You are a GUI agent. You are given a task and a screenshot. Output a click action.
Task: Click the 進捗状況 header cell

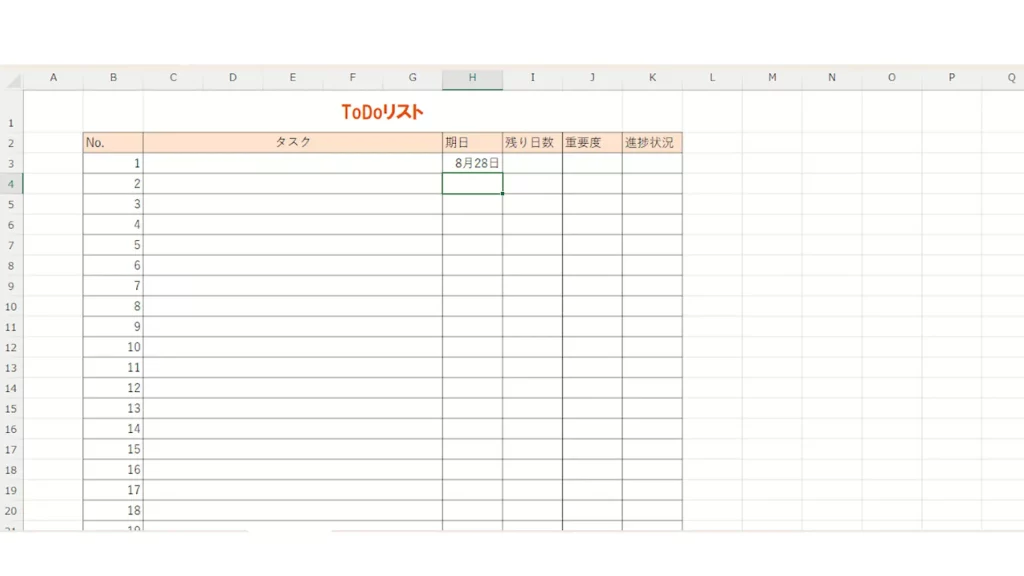pos(652,143)
